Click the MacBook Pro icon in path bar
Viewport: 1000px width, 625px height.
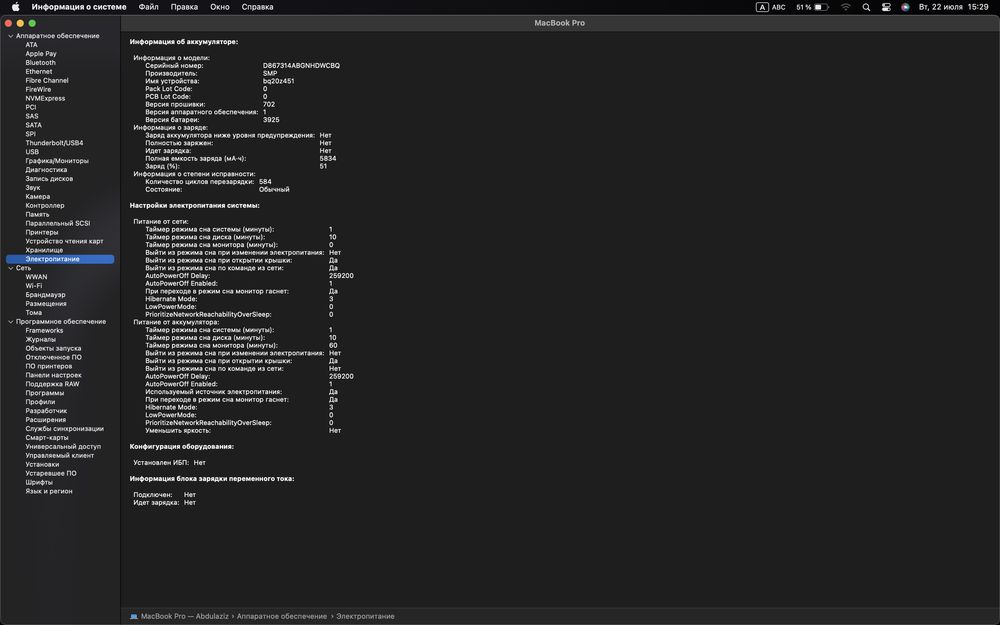134,616
